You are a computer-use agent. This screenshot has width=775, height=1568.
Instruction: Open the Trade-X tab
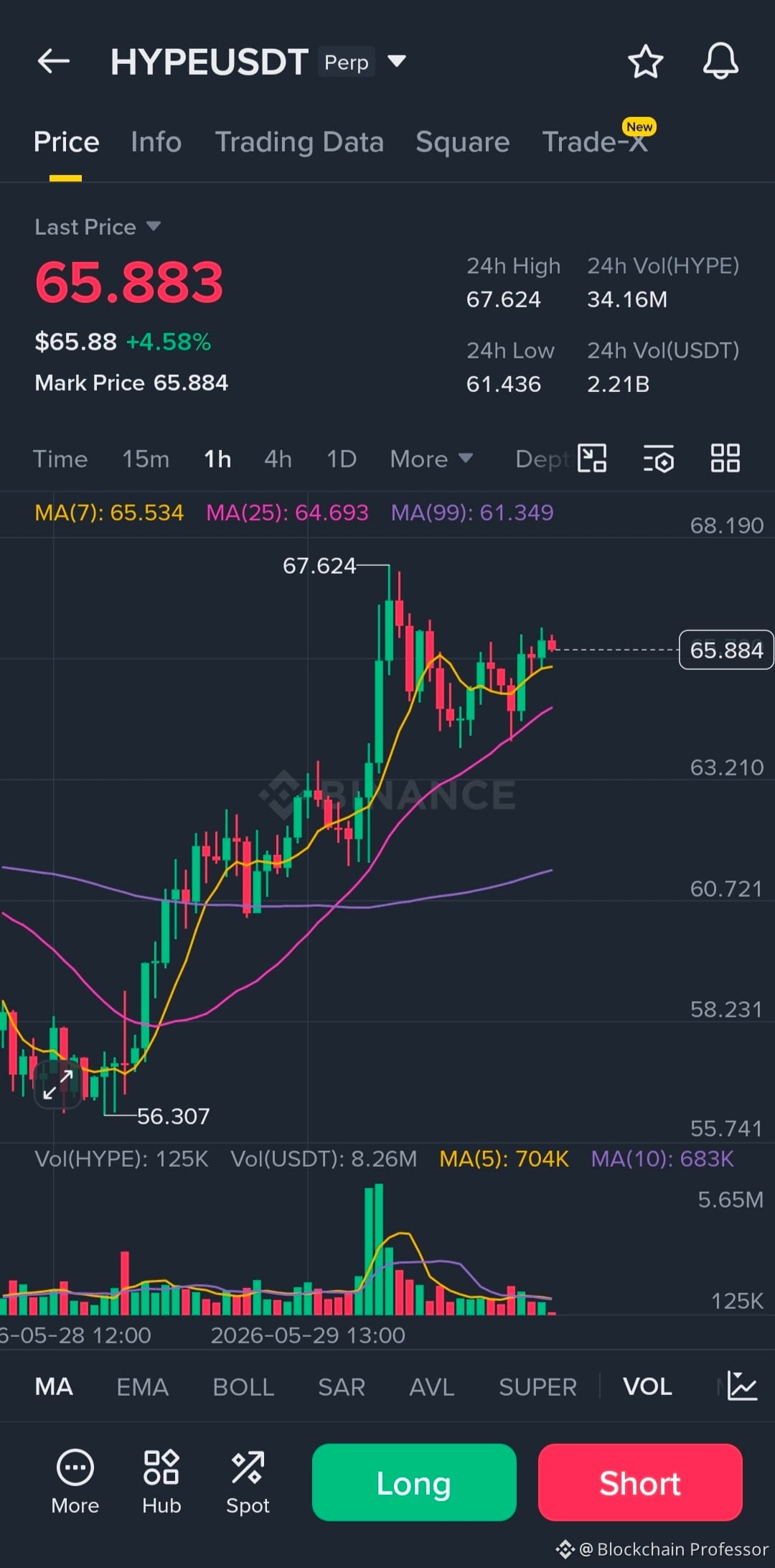click(x=595, y=142)
